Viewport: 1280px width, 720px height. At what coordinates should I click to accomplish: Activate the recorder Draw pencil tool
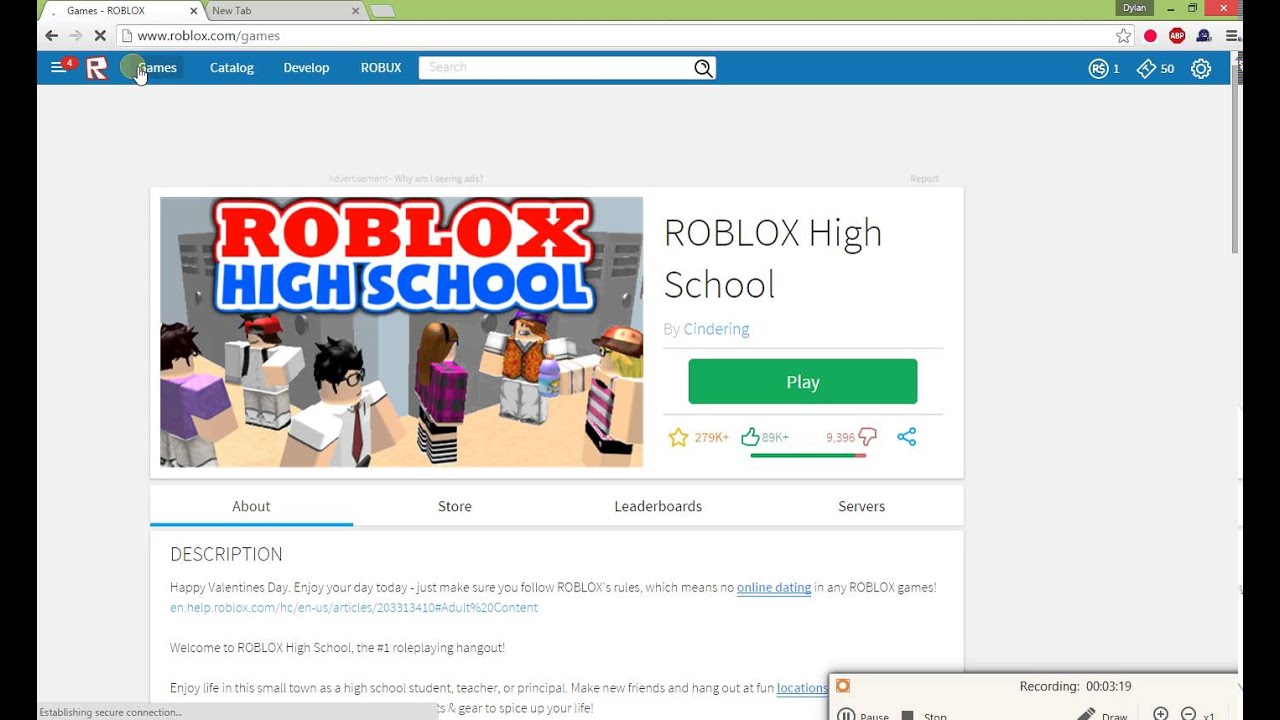click(x=1102, y=715)
